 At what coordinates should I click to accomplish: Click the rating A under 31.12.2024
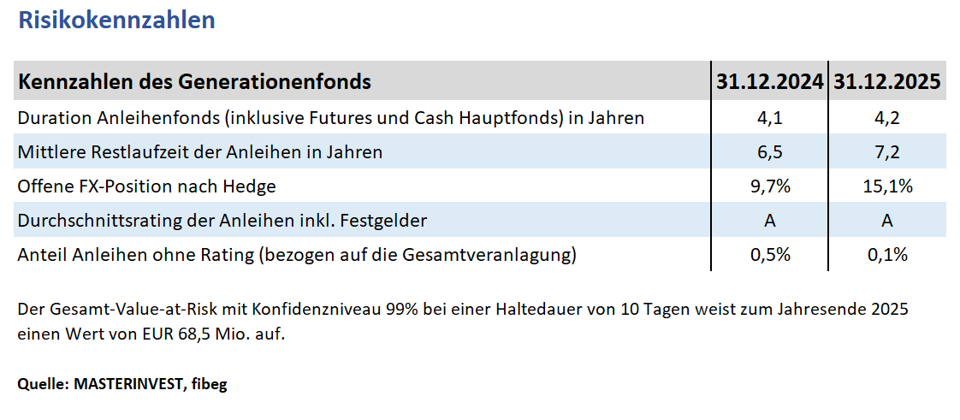click(x=770, y=221)
